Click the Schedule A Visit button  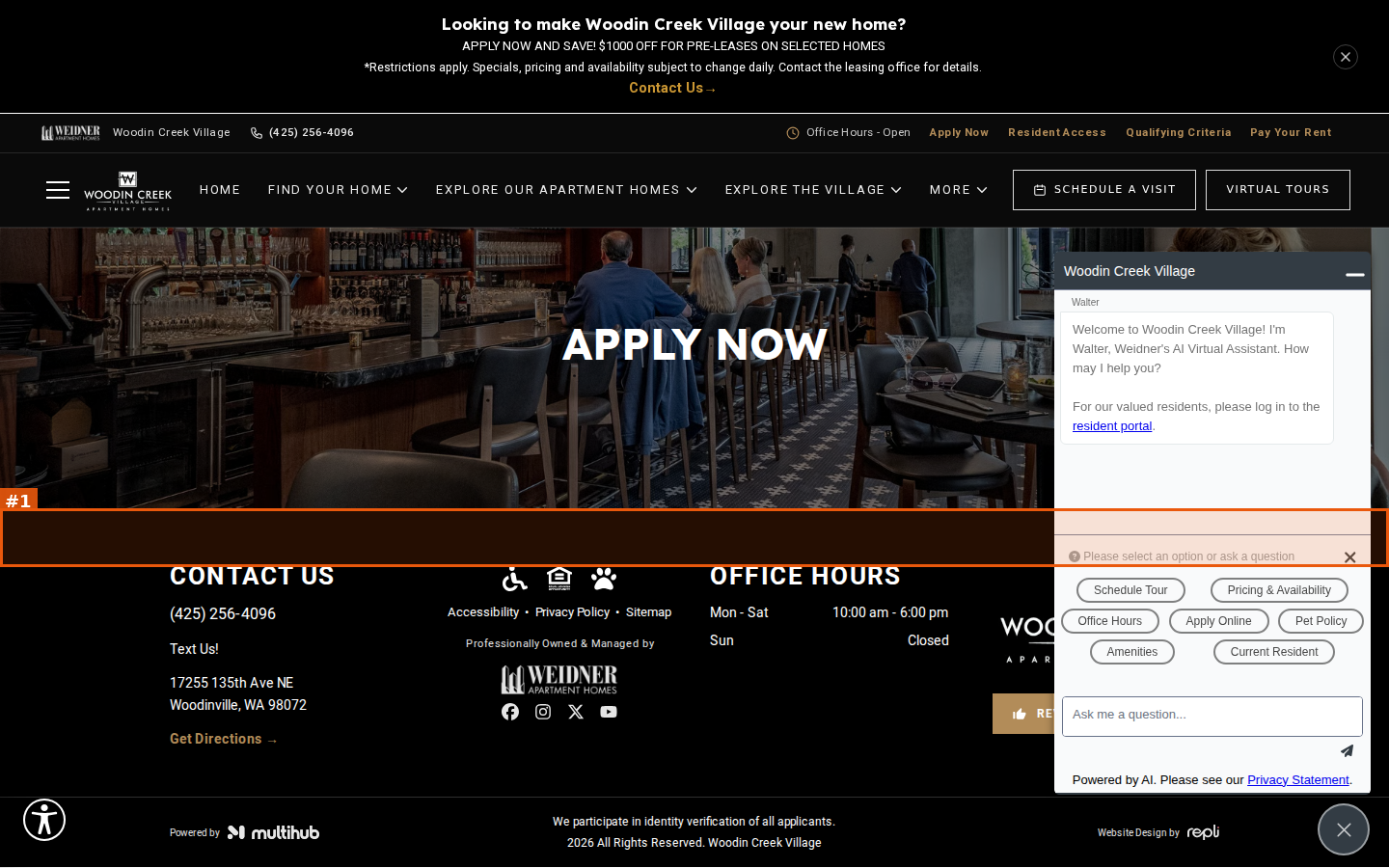click(x=1104, y=190)
